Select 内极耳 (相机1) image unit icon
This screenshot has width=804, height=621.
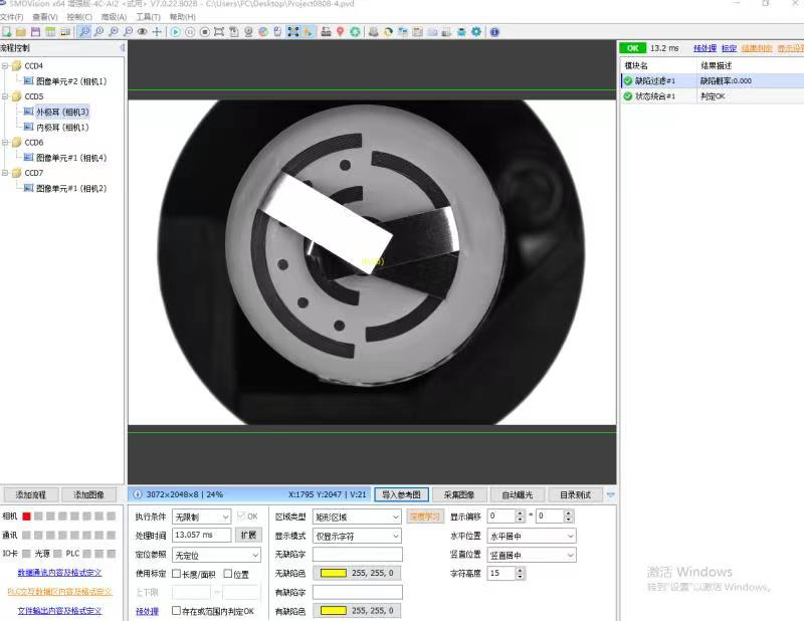click(x=29, y=127)
